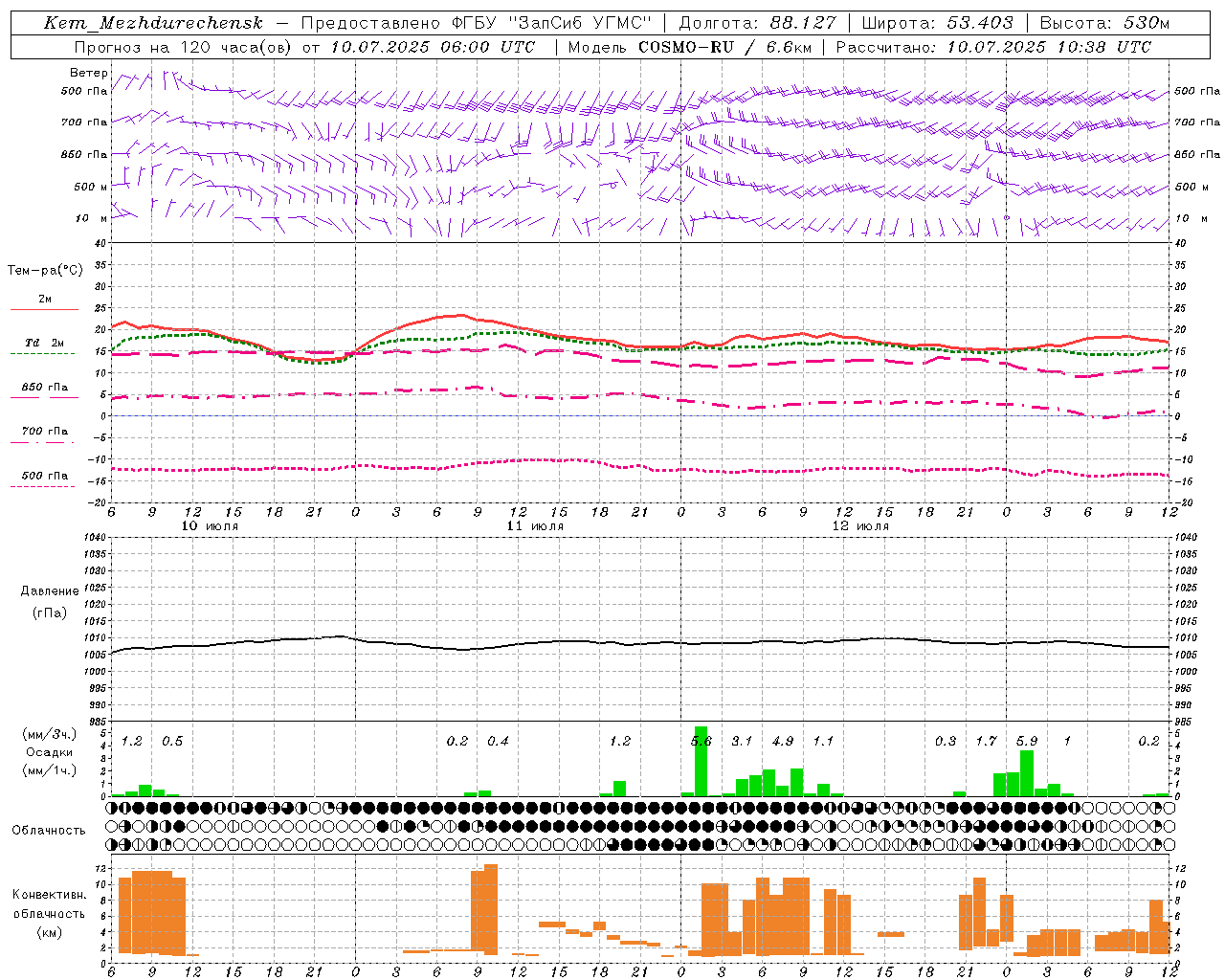Image resolution: width=1225 pixels, height=980 pixels.
Task: Click the 'Рассчитано: 10.07.2025 10:38 UTC' timestamp
Action: (x=993, y=47)
